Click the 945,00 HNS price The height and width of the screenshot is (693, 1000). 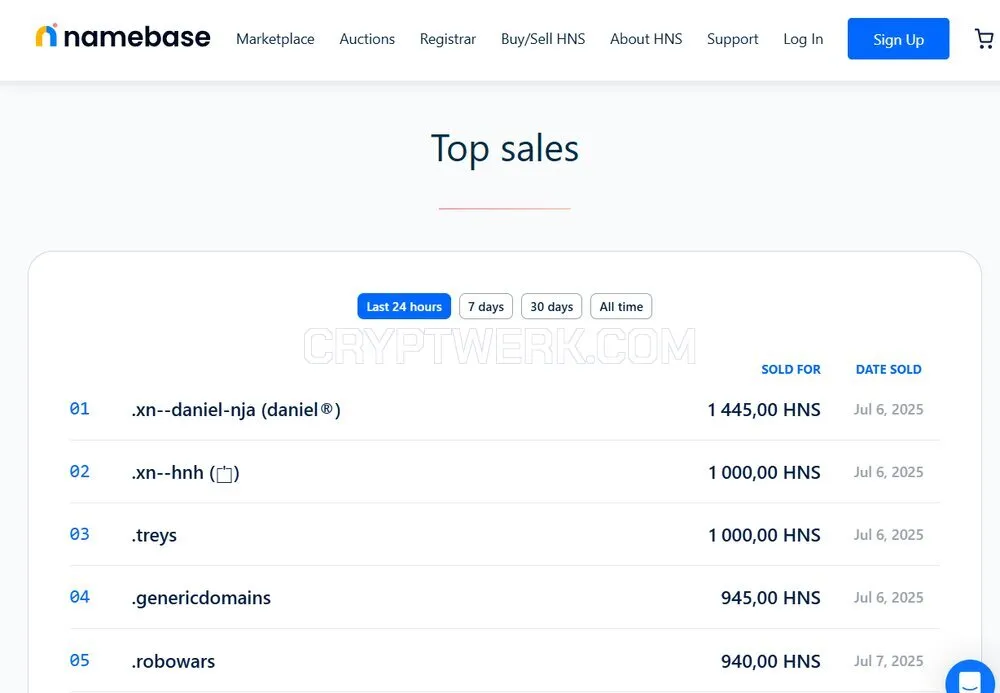tap(770, 597)
